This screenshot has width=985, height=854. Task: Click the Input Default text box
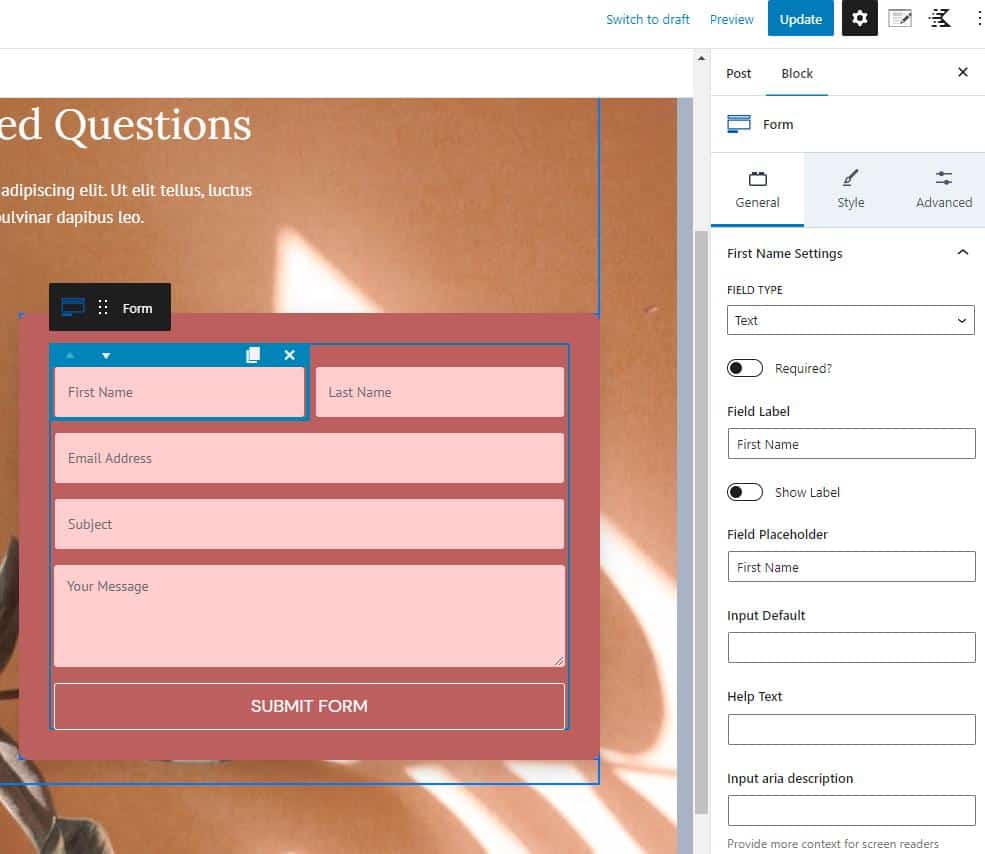851,647
